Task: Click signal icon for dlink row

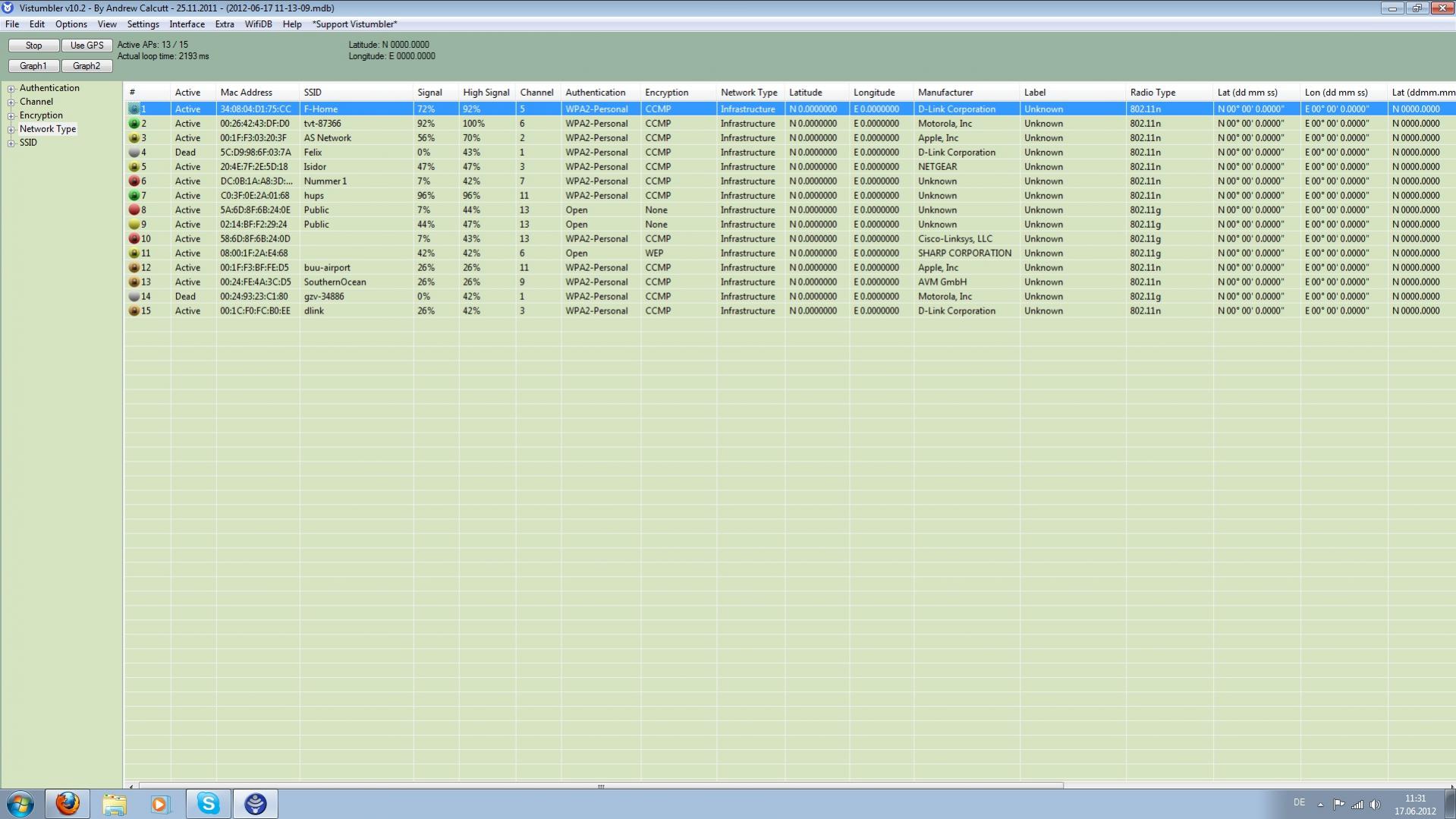Action: click(x=134, y=311)
